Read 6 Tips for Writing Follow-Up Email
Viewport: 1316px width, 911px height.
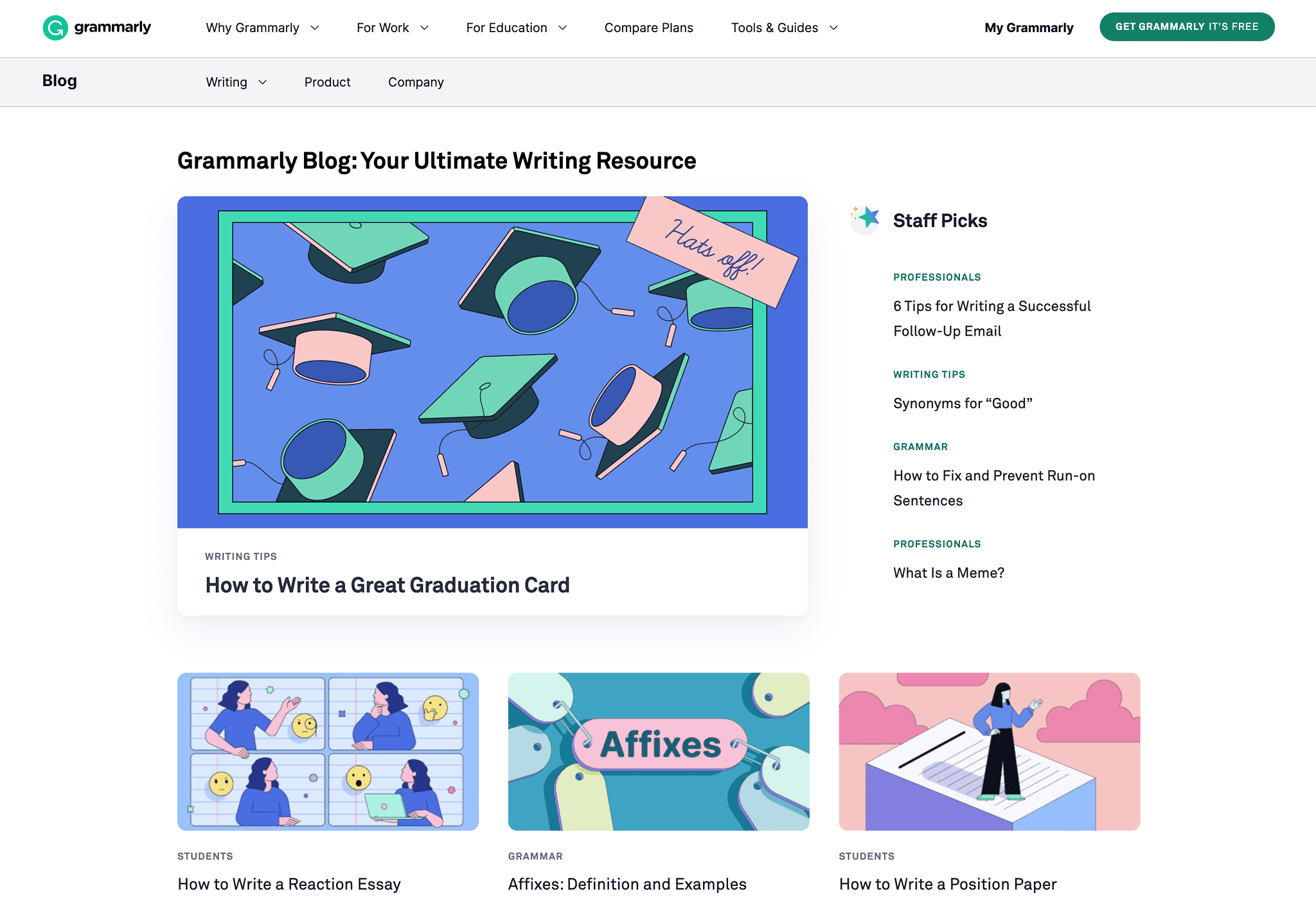991,319
